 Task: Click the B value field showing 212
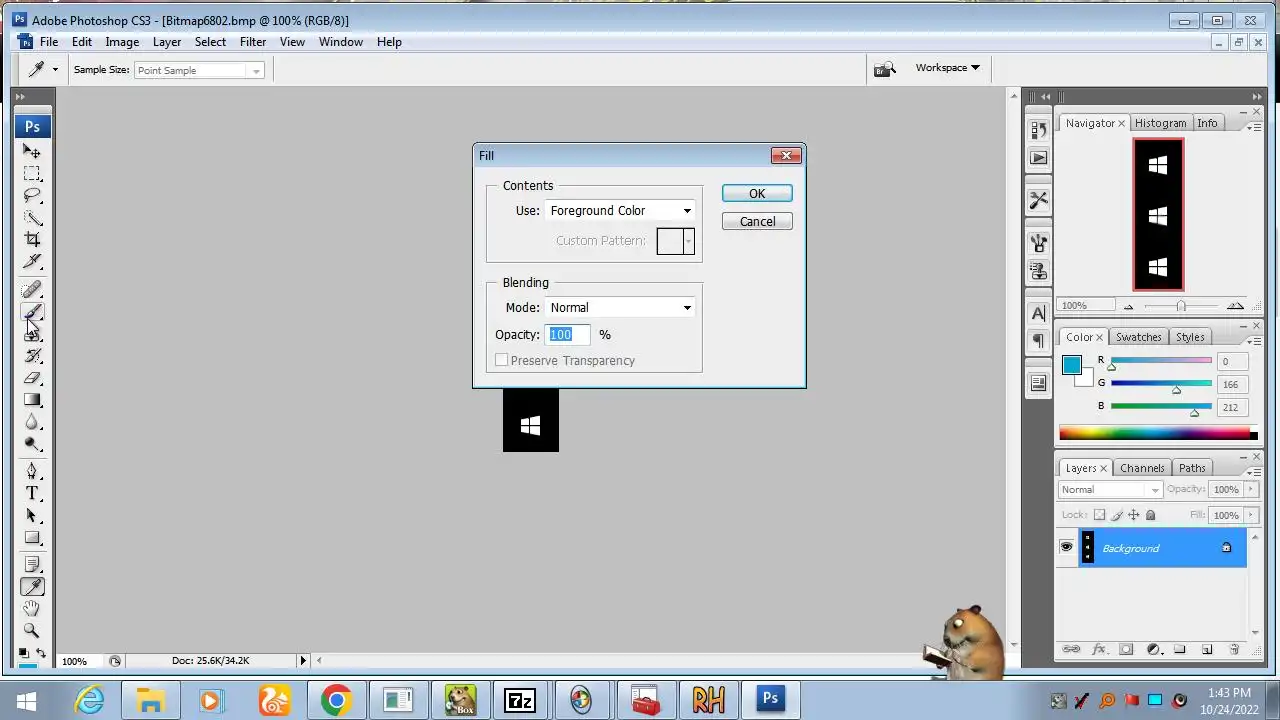click(1230, 407)
